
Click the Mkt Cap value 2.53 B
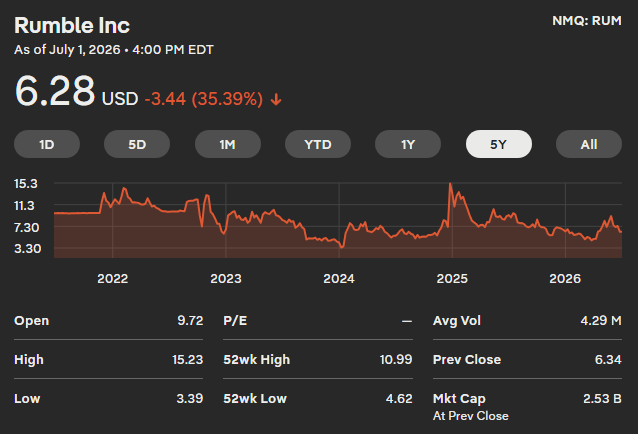coord(602,398)
